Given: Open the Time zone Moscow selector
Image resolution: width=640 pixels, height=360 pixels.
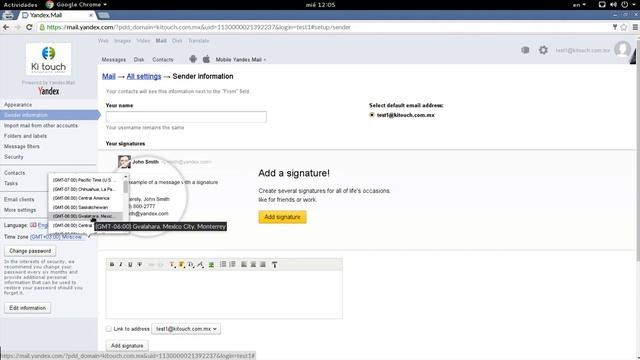Looking at the screenshot, I should click(56, 237).
